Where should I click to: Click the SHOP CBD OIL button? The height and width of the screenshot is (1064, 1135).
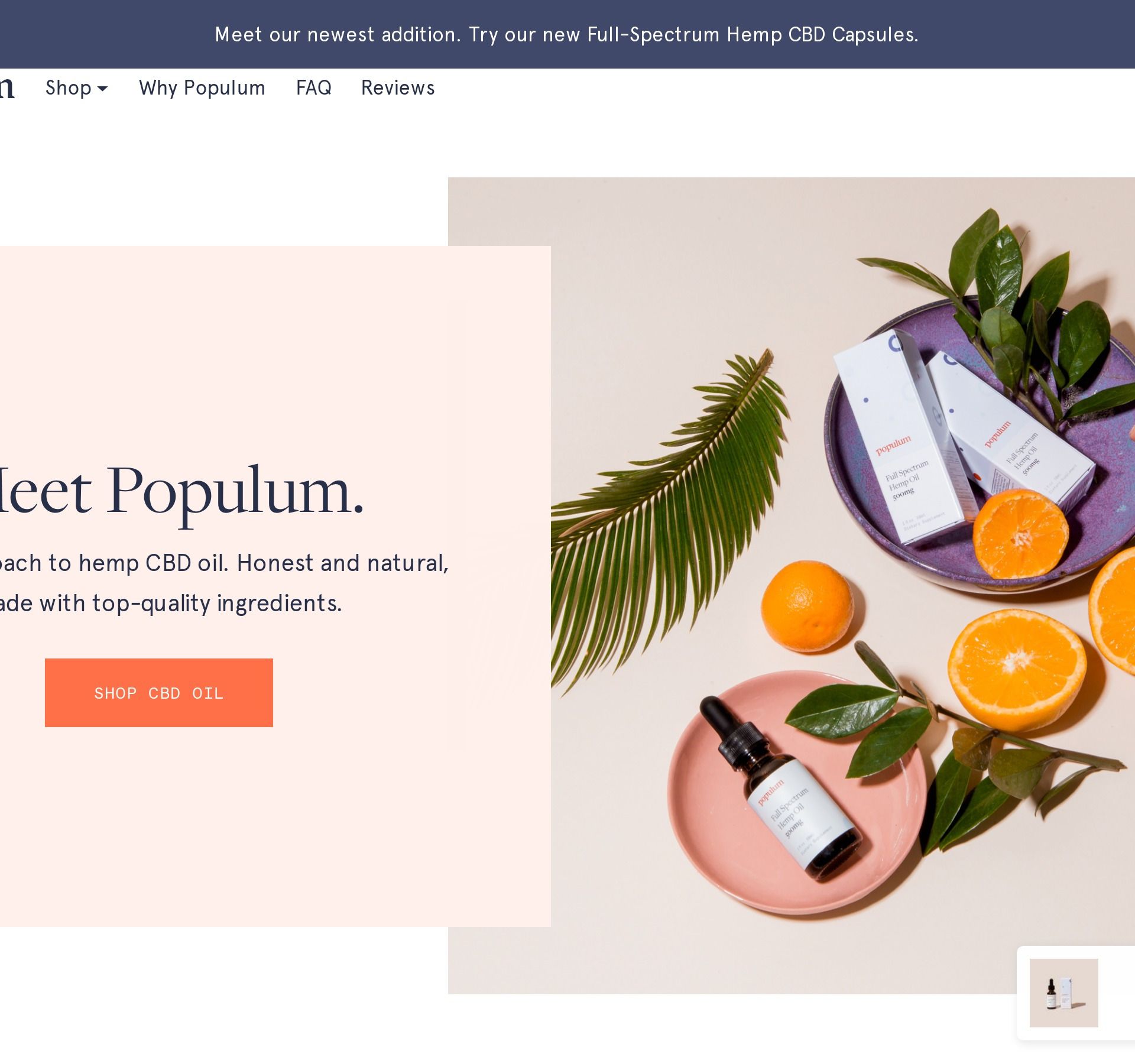159,693
